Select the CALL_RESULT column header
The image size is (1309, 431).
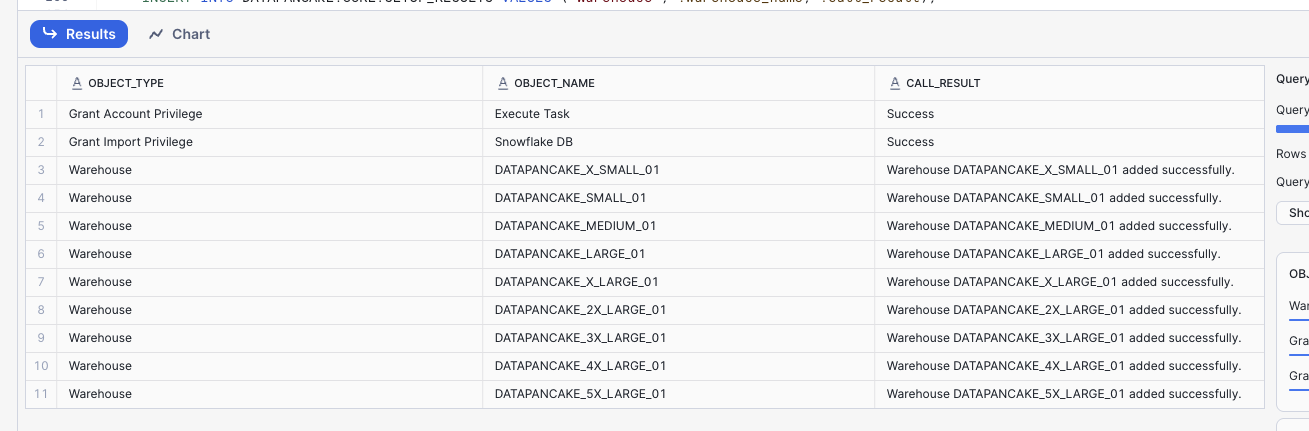click(943, 83)
